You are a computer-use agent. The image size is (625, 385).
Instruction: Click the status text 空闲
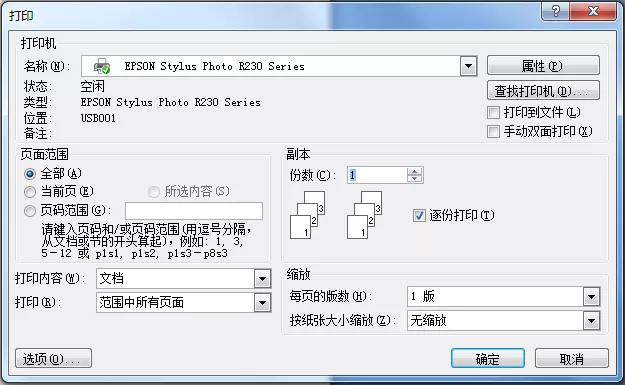click(92, 86)
